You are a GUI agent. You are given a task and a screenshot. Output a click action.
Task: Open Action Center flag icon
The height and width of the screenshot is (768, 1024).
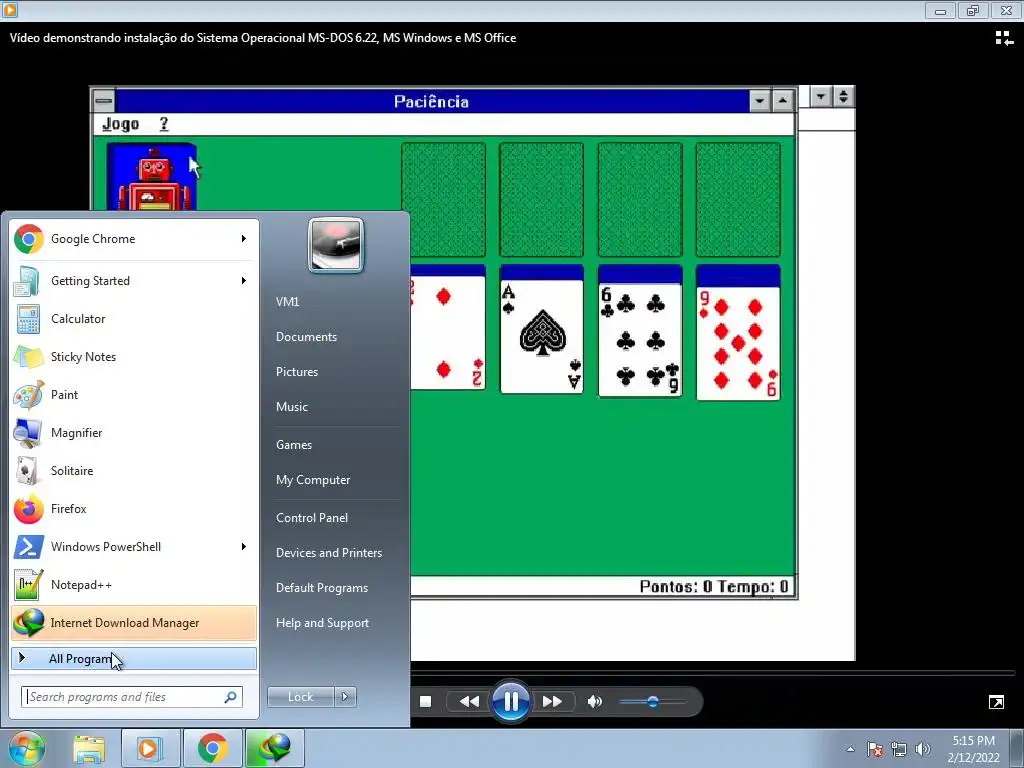coord(874,749)
